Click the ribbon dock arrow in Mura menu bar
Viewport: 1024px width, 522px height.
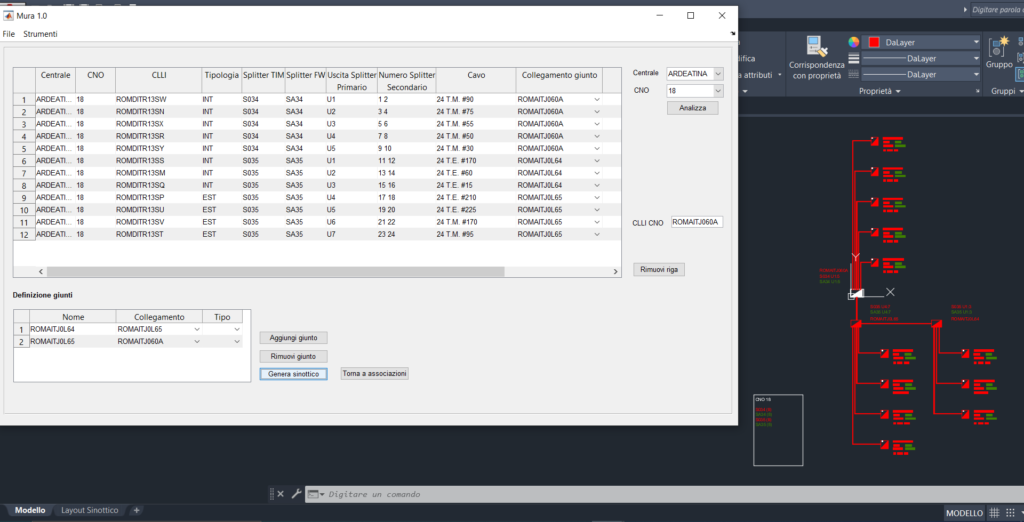click(732, 33)
